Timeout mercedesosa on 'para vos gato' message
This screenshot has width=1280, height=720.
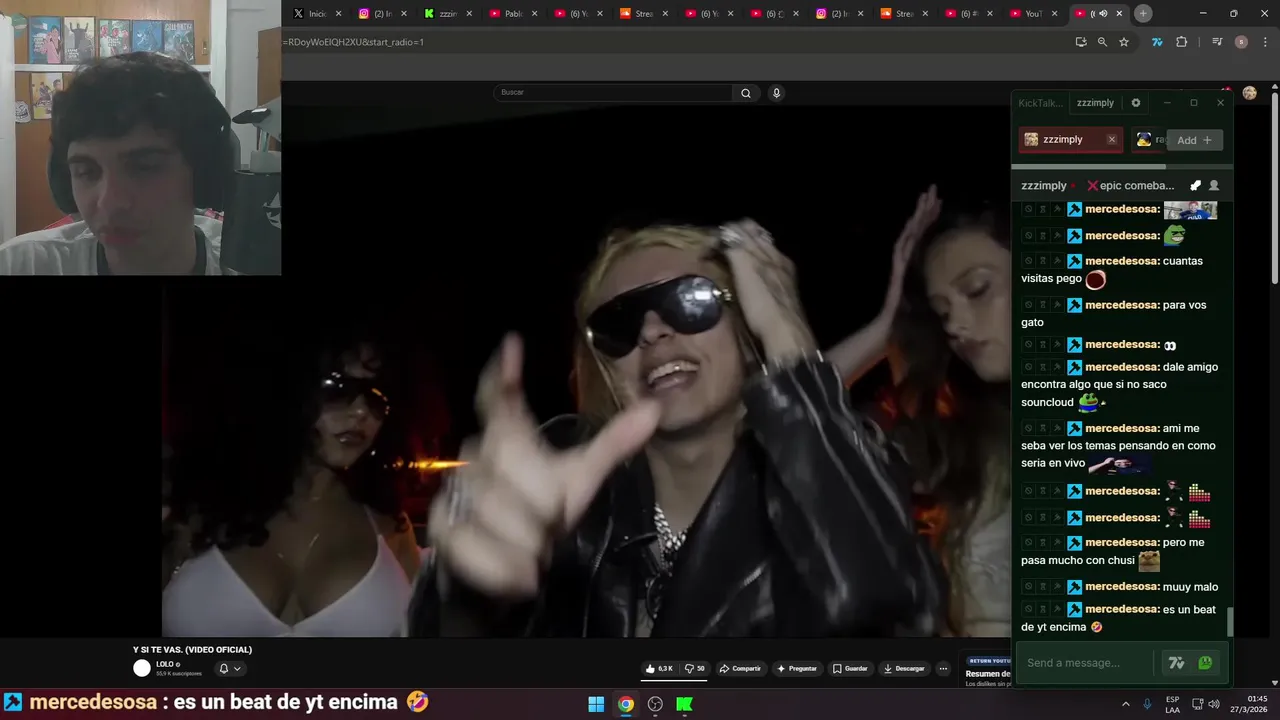[x=1042, y=305]
